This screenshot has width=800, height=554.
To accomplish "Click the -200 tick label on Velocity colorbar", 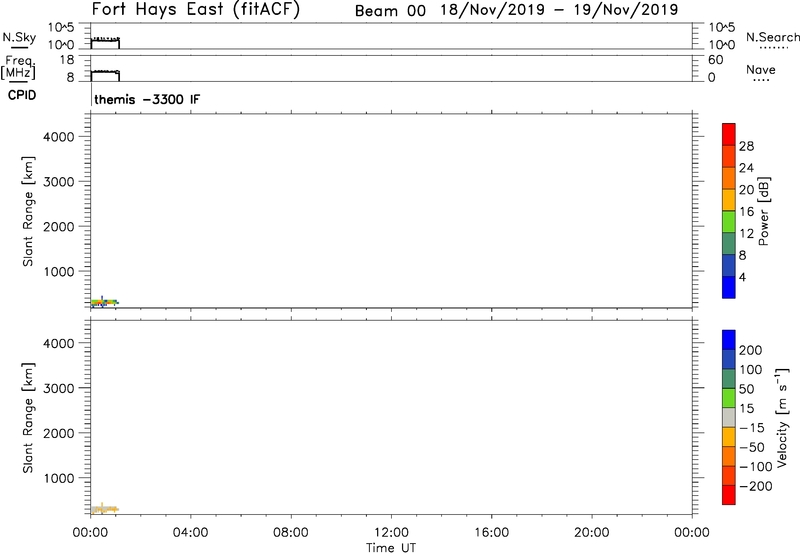I will pos(756,486).
